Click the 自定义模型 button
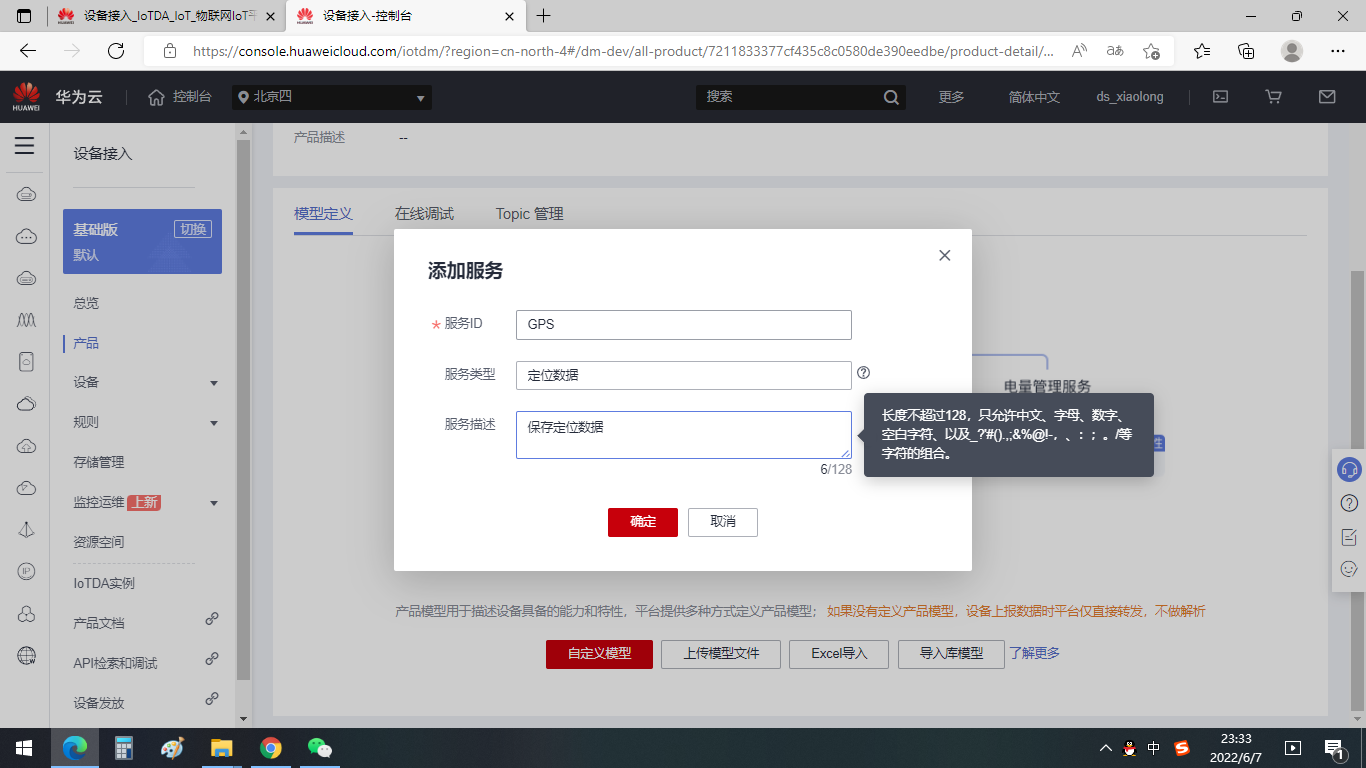 (600, 654)
